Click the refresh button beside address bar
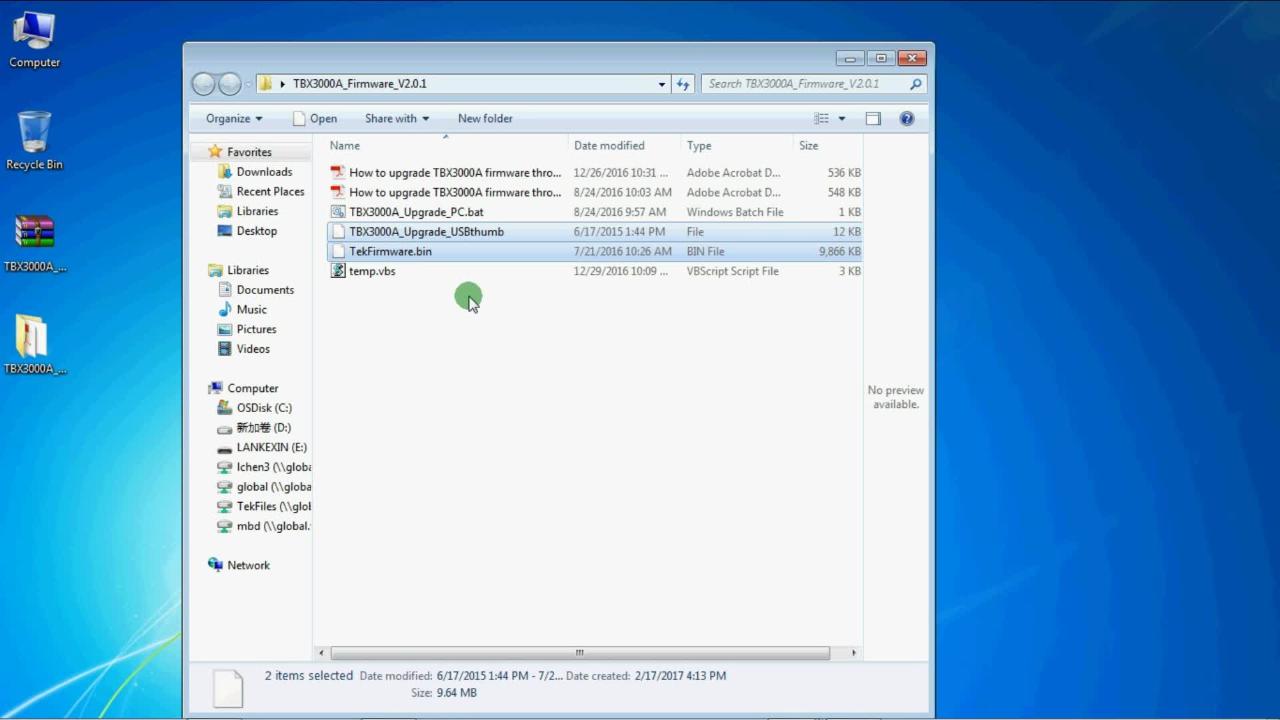The height and width of the screenshot is (720, 1280). tap(683, 84)
